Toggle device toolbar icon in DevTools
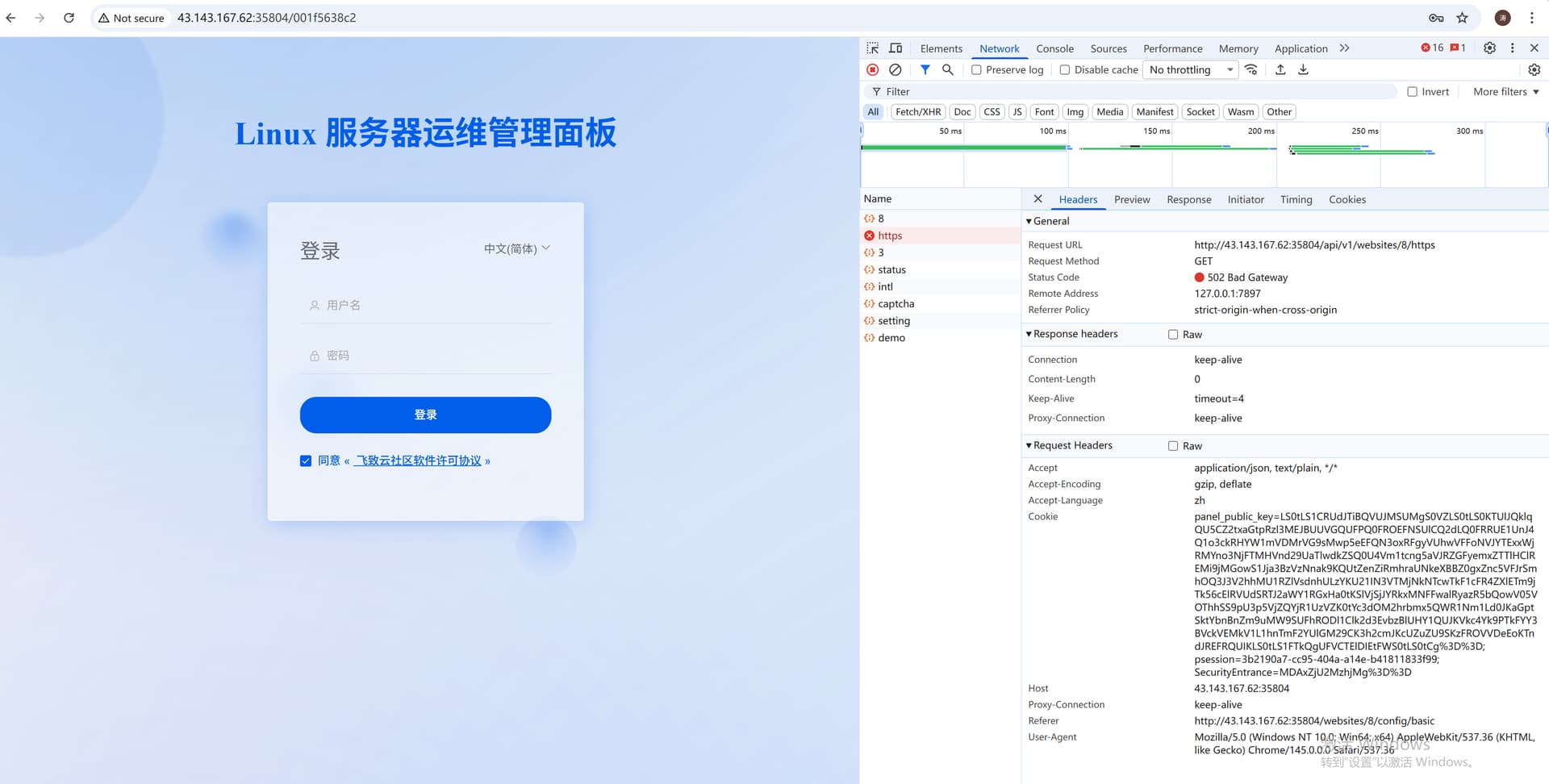This screenshot has width=1549, height=784. click(x=896, y=48)
